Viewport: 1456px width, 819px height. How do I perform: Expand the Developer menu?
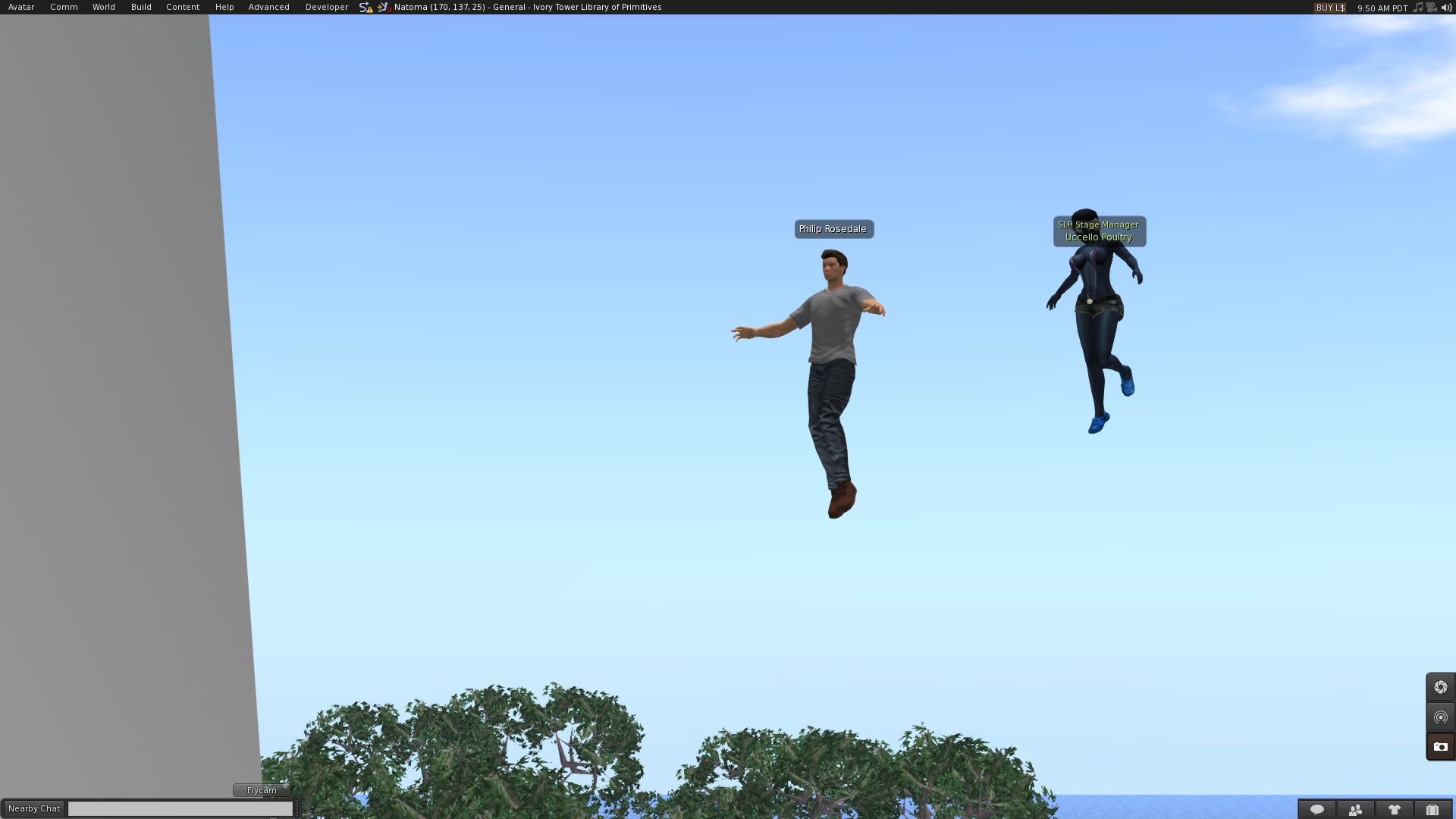(x=327, y=7)
